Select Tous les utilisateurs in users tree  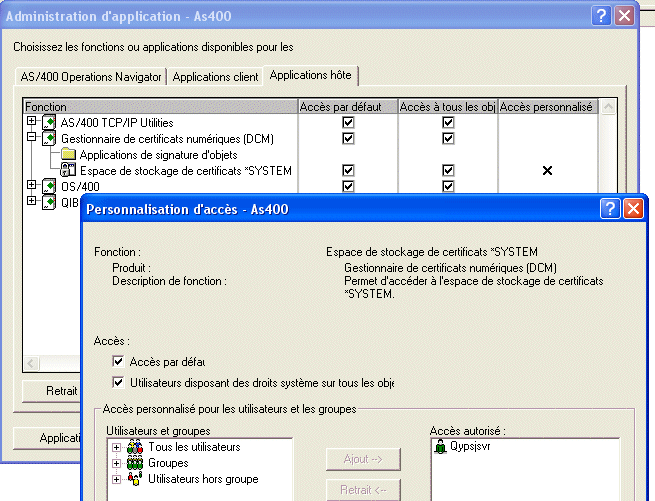pos(194,447)
